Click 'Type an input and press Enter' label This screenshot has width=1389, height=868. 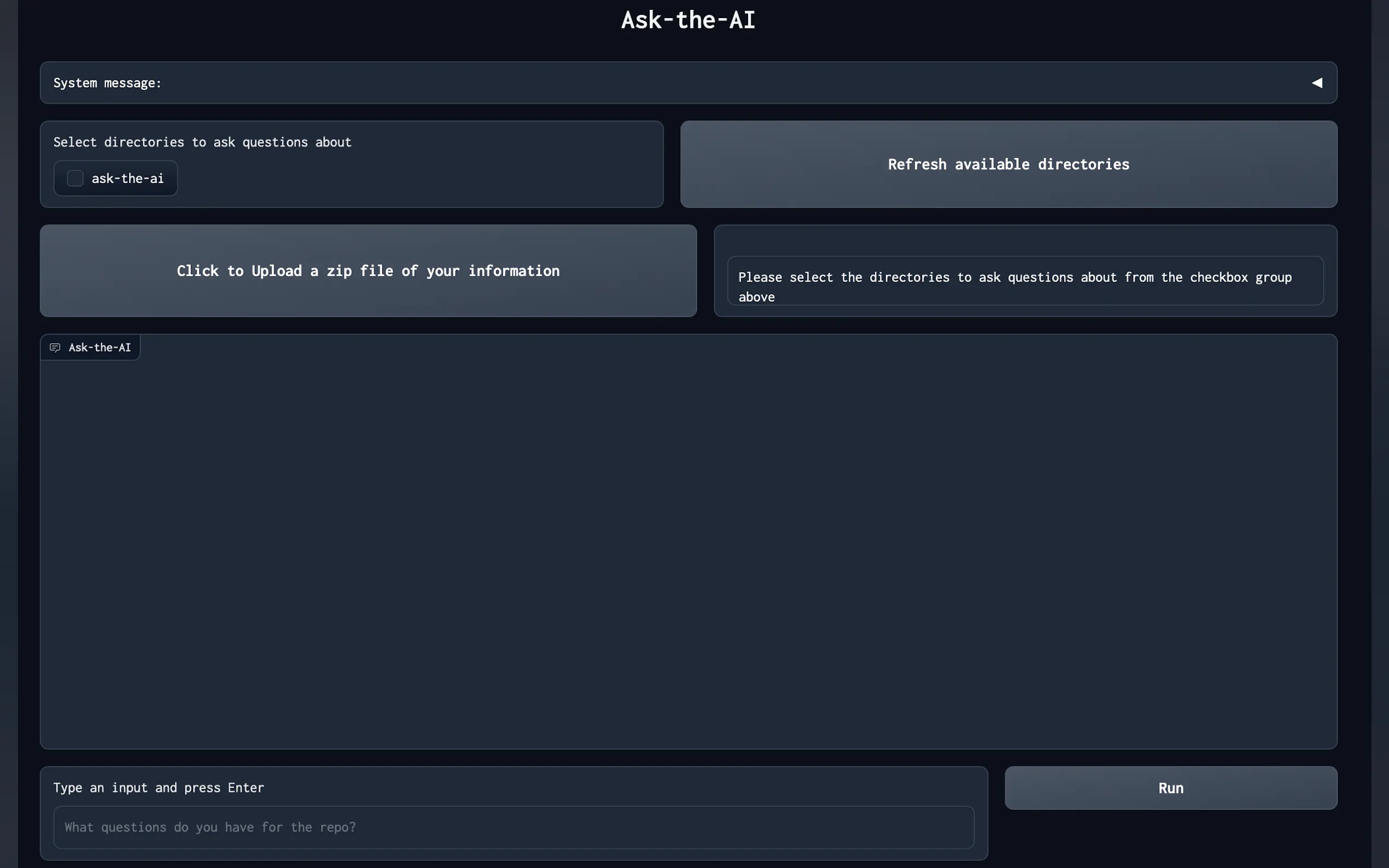click(x=159, y=788)
